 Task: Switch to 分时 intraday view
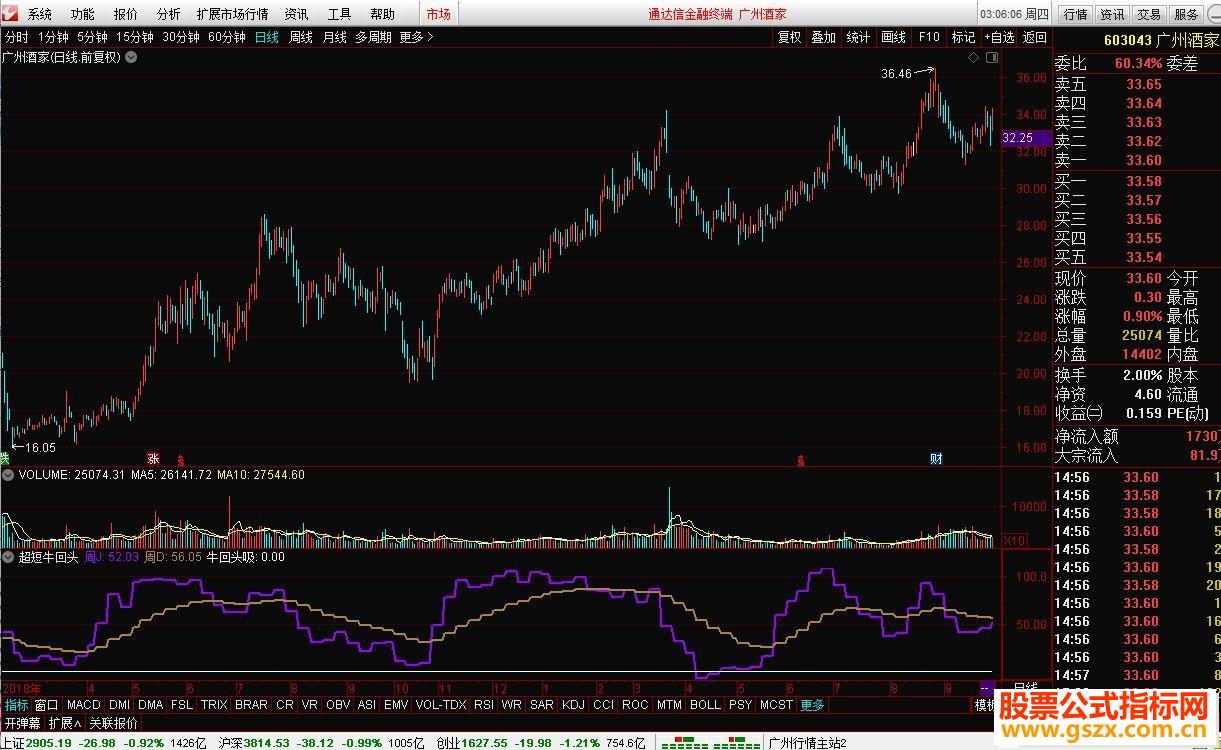pyautogui.click(x=17, y=37)
